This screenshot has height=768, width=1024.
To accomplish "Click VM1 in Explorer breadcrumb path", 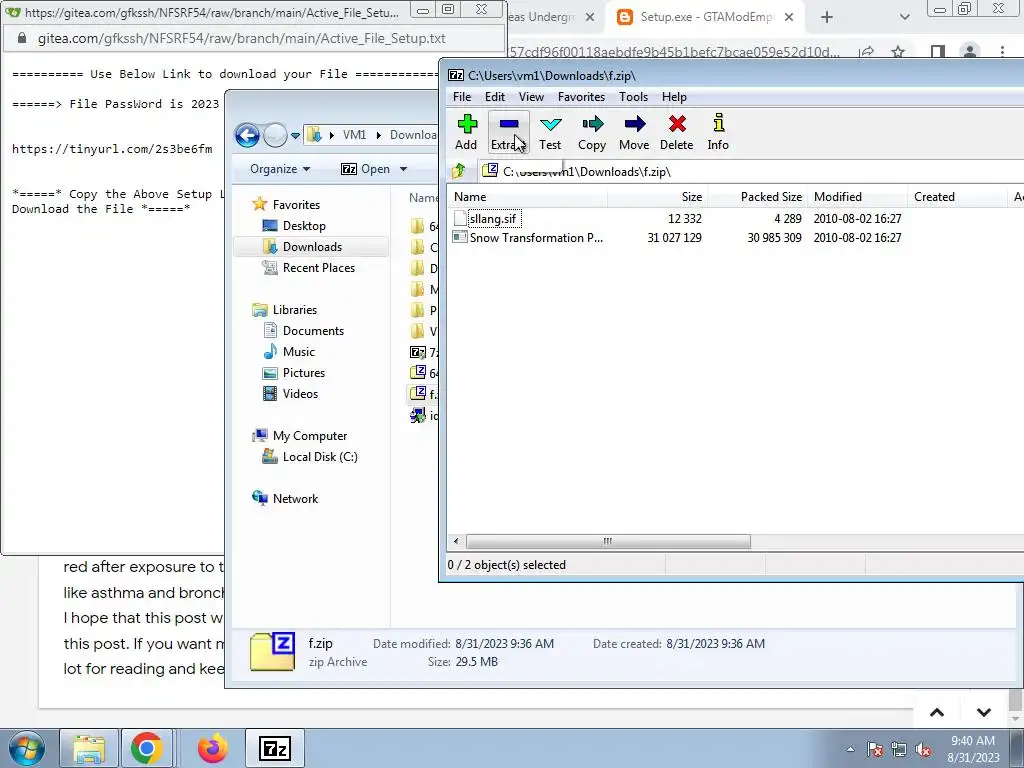I will pyautogui.click(x=354, y=135).
